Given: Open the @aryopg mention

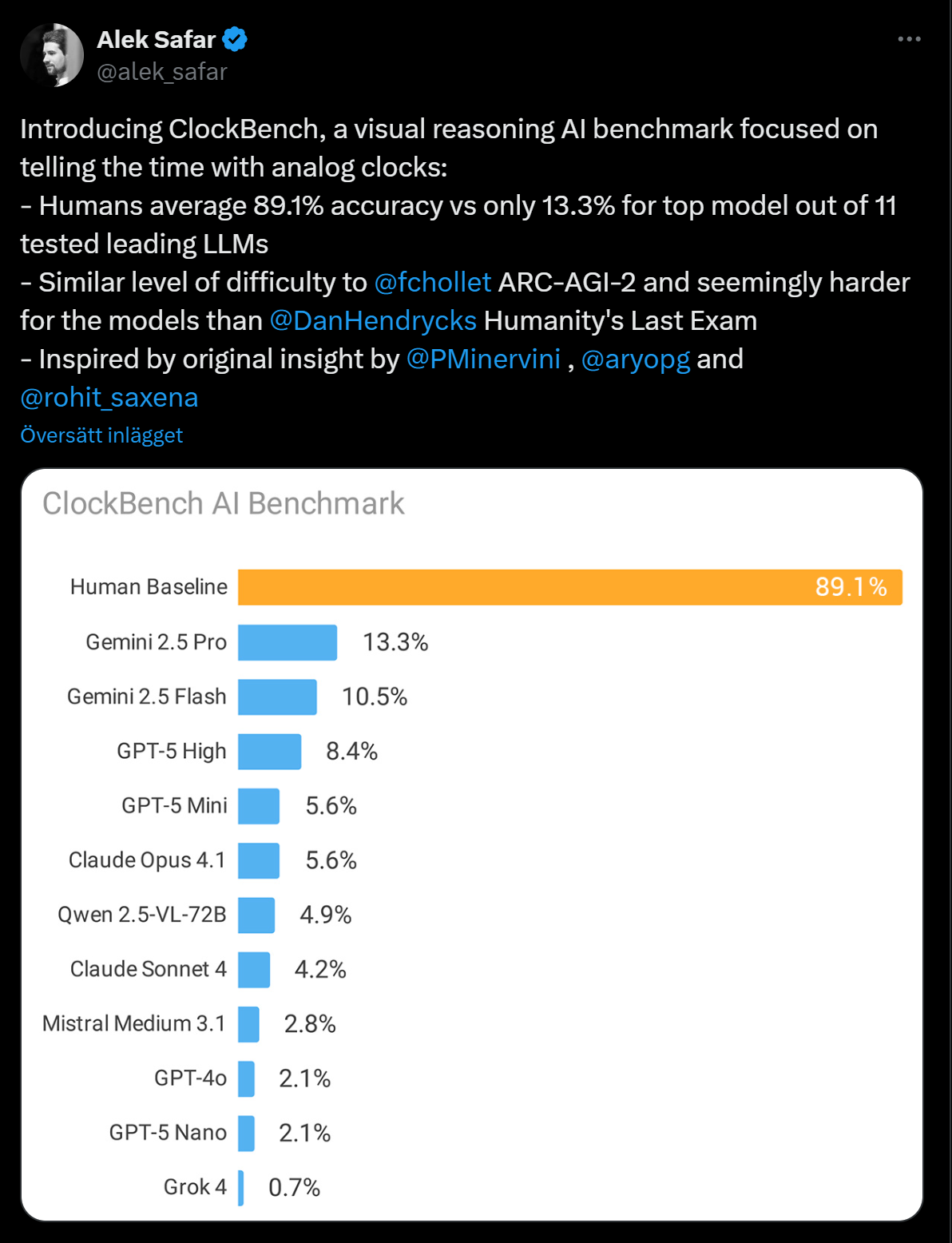Looking at the screenshot, I should tap(636, 359).
